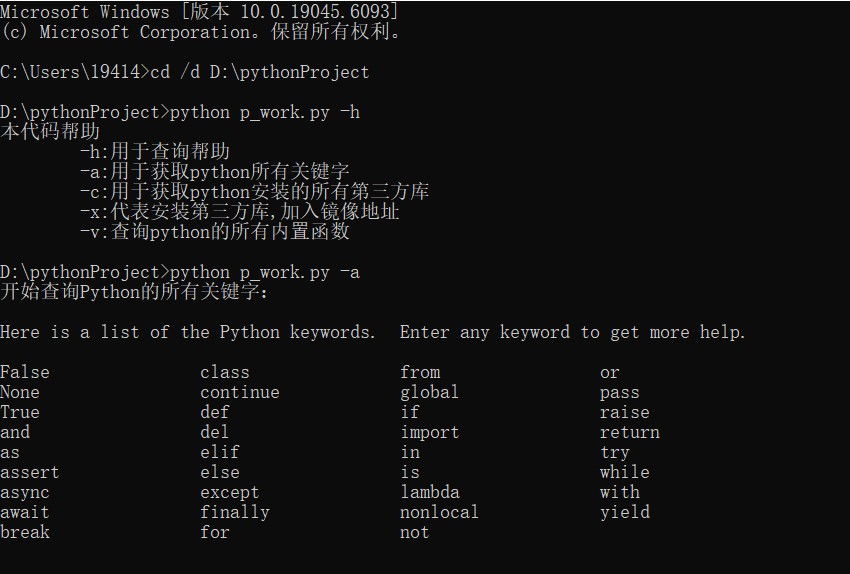Click the "finally" keyword

tap(234, 512)
